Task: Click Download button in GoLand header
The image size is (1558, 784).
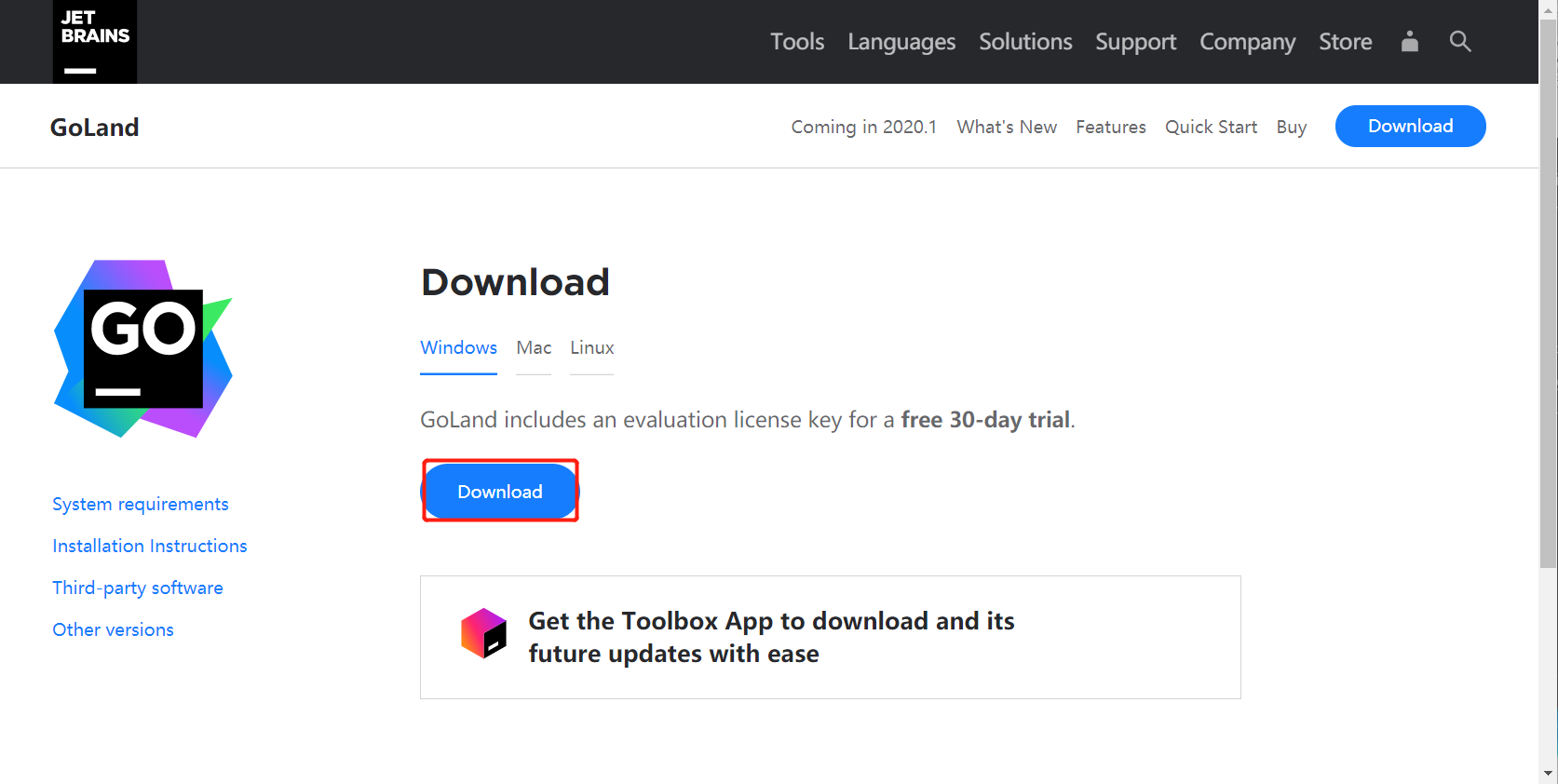Action: (1410, 126)
